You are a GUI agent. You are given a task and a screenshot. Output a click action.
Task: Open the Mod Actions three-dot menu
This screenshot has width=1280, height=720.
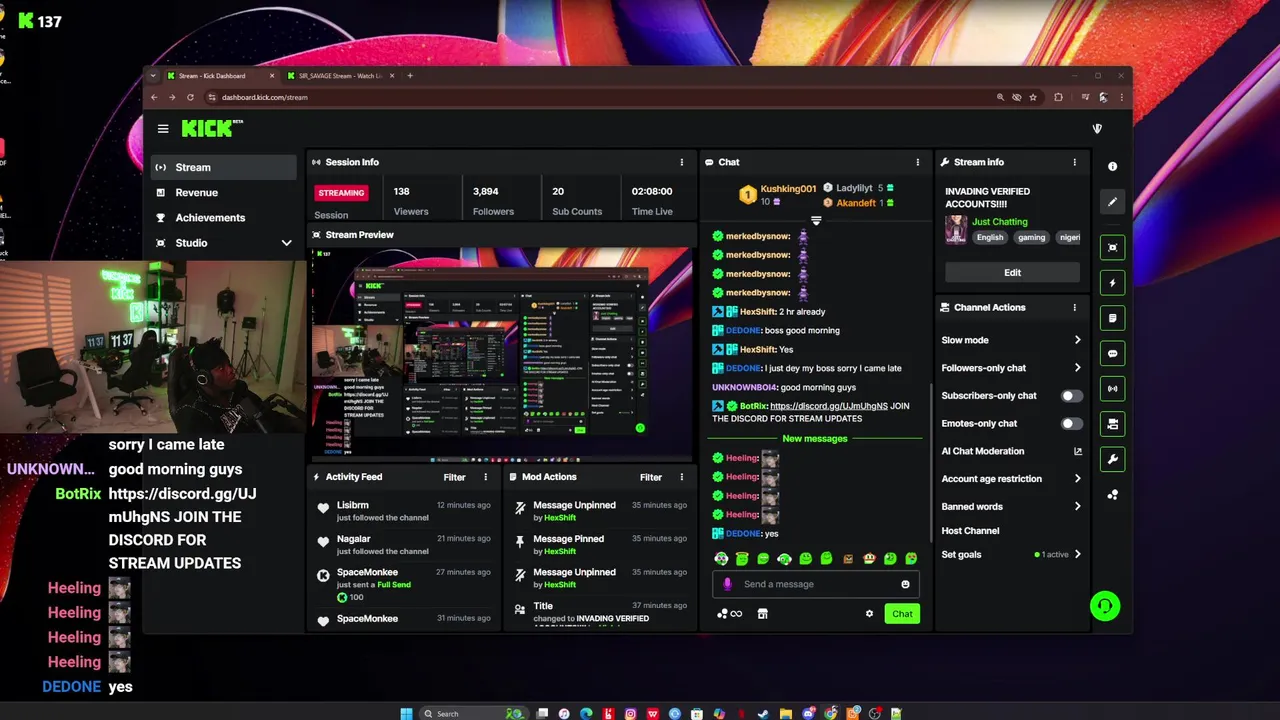click(682, 477)
